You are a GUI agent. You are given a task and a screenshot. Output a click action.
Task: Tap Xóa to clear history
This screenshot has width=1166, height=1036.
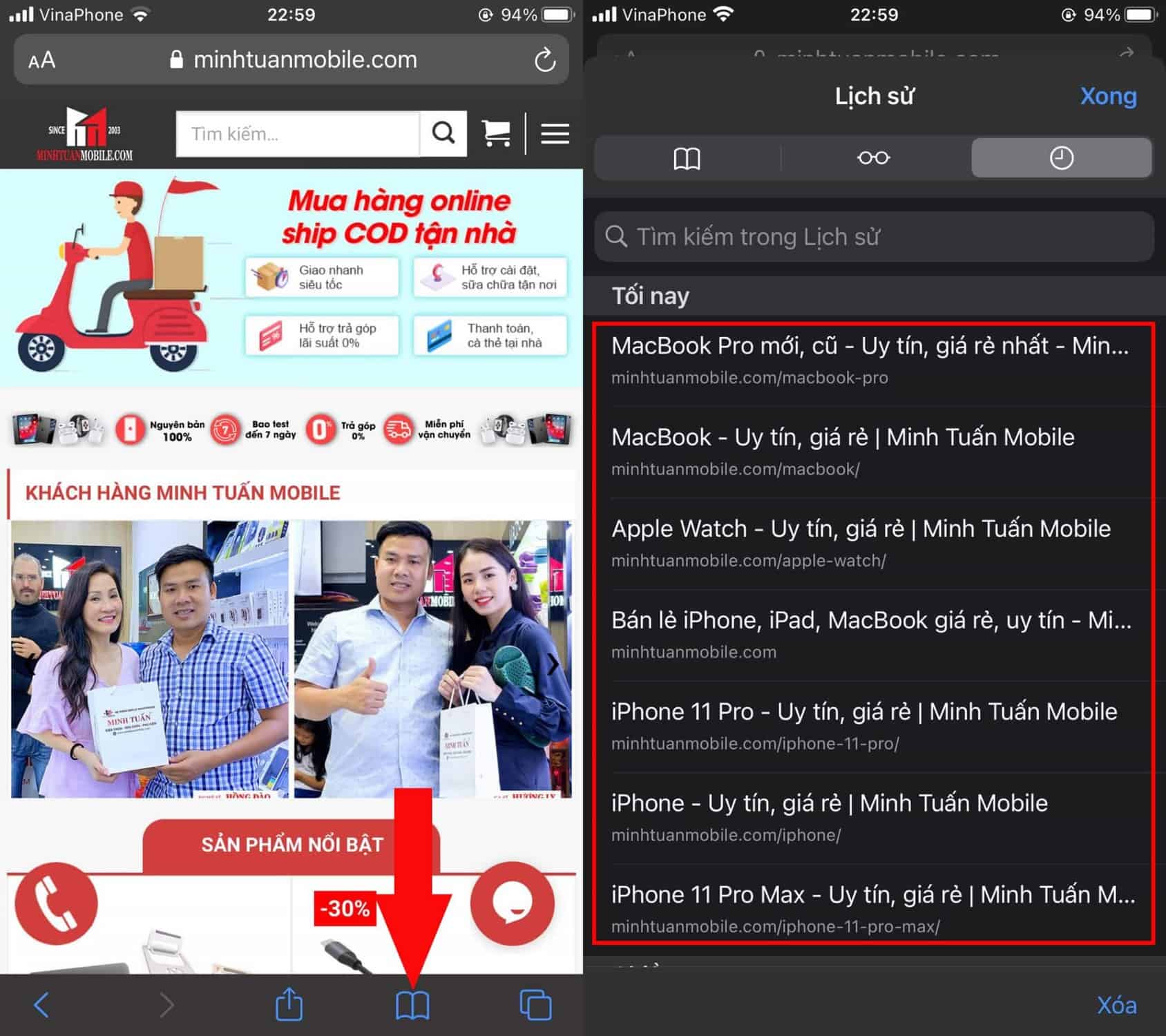point(1116,1005)
